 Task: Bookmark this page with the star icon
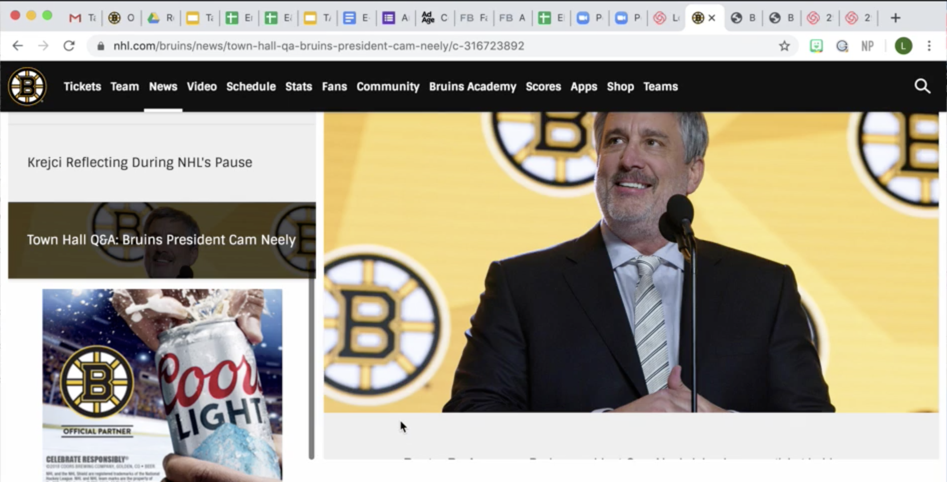pos(784,46)
